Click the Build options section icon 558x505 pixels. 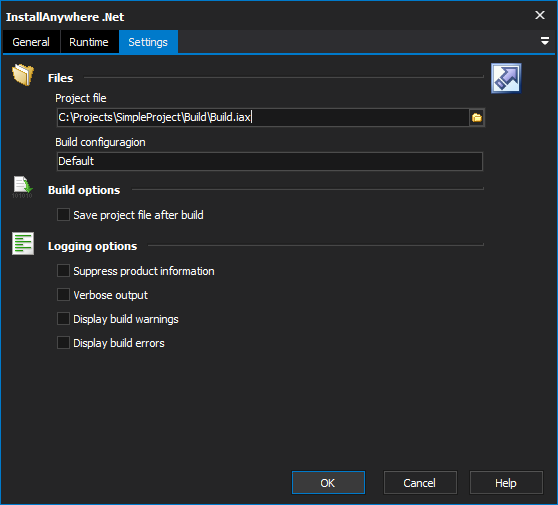click(x=22, y=187)
